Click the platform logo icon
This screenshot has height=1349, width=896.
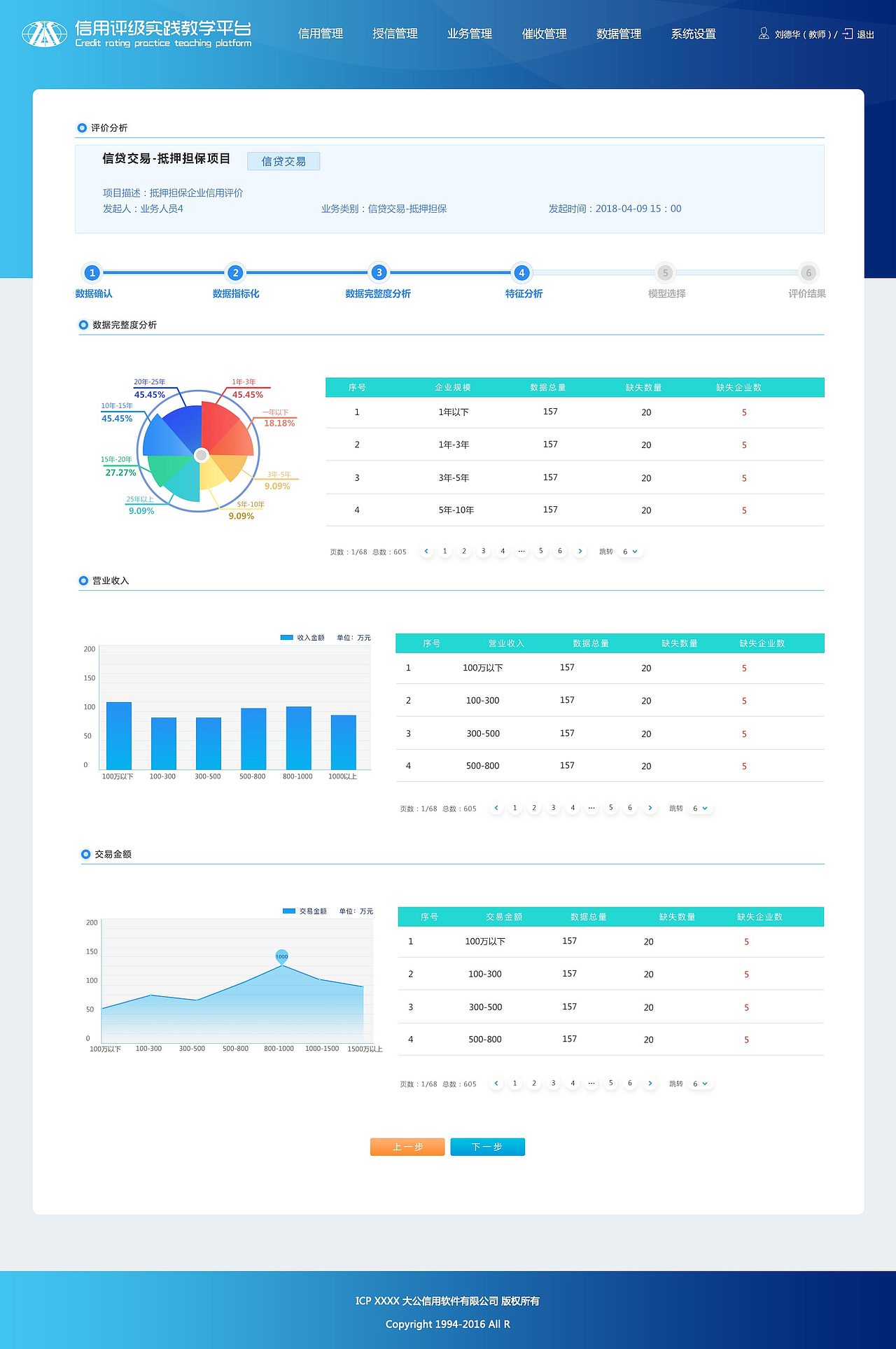pyautogui.click(x=44, y=34)
